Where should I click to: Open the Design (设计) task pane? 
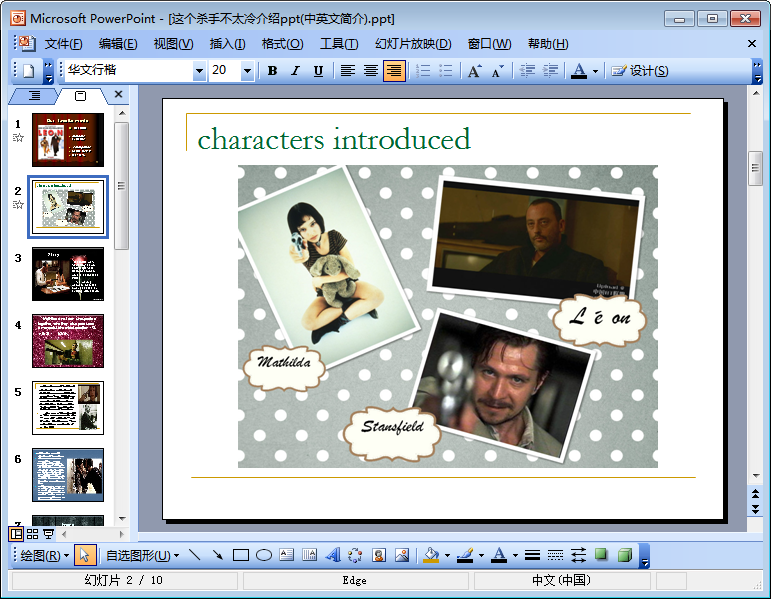[x=639, y=71]
